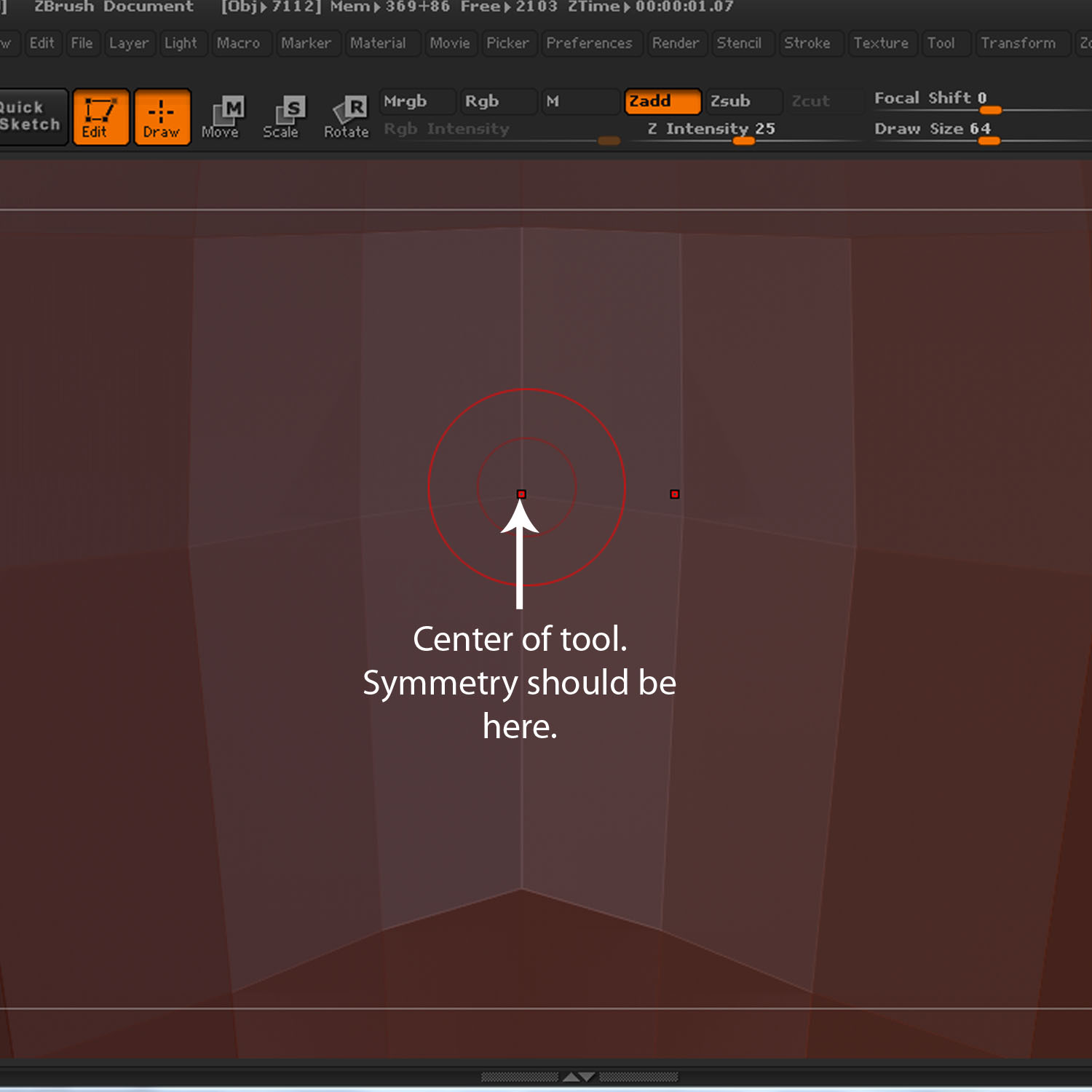
Task: Select the Mrgb paint mode
Action: (415, 101)
